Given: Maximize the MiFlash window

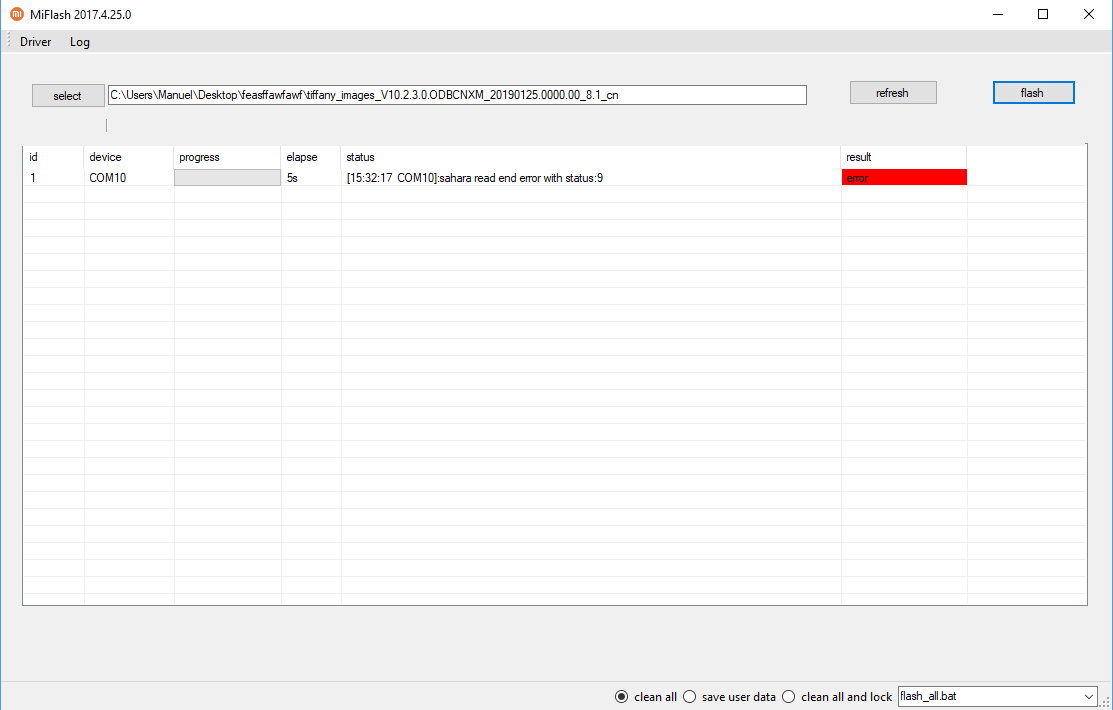Looking at the screenshot, I should (1043, 14).
